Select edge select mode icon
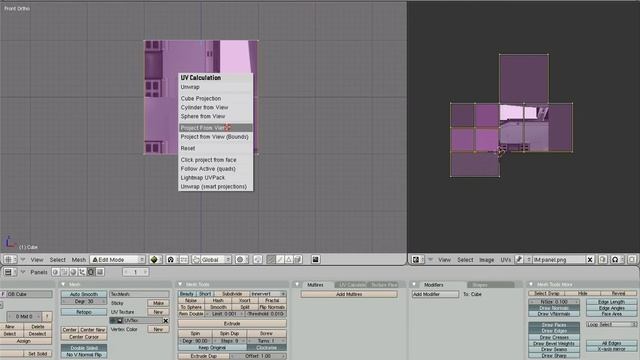This screenshot has width=640, height=360. (280, 260)
